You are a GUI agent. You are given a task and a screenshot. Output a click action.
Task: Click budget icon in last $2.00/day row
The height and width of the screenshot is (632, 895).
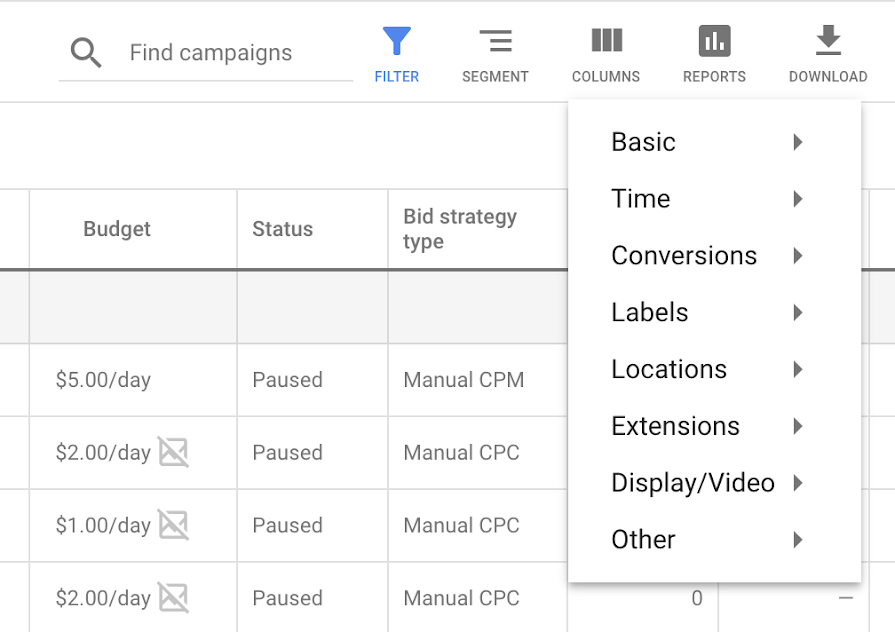click(173, 598)
